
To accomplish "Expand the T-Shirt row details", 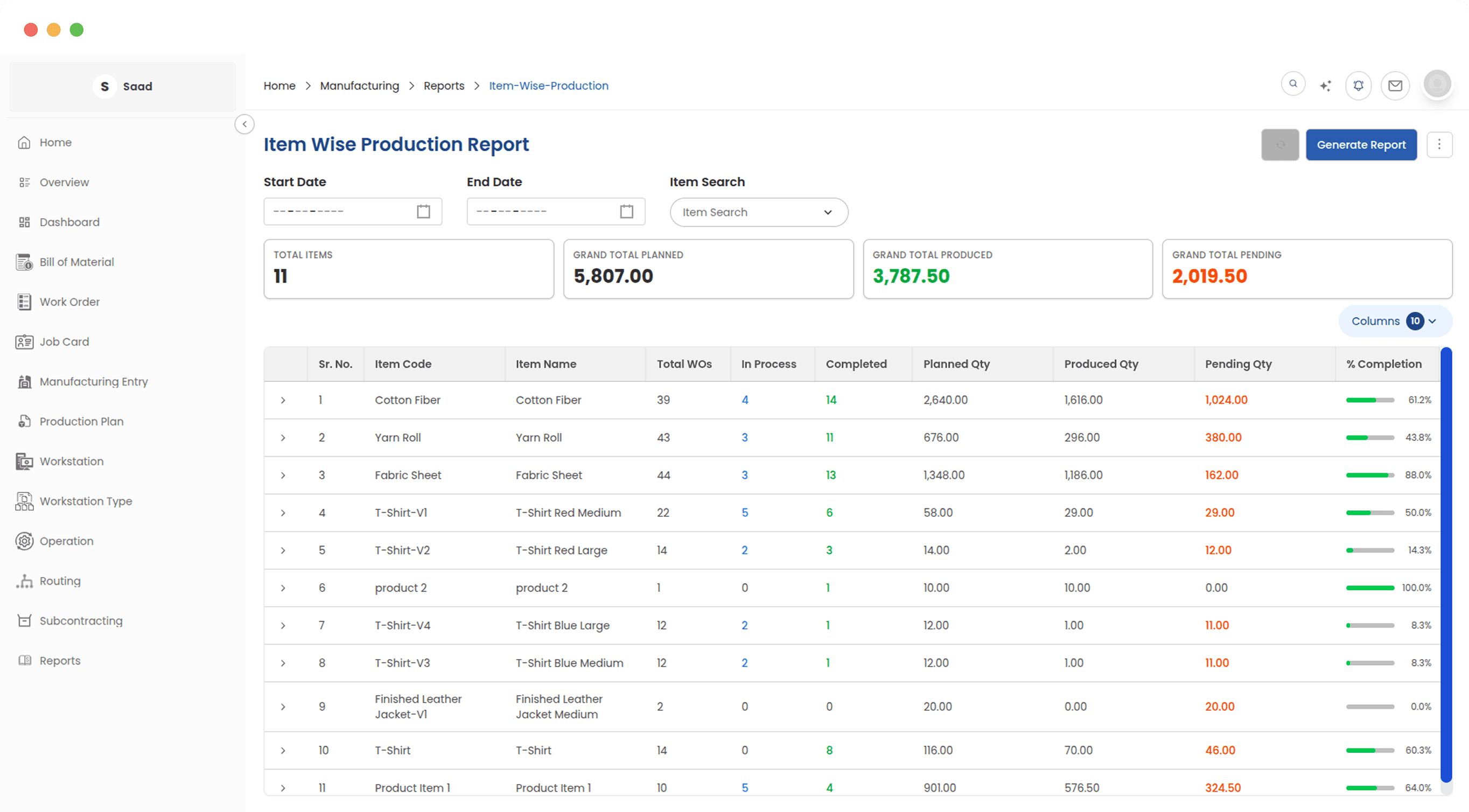I will (x=283, y=751).
